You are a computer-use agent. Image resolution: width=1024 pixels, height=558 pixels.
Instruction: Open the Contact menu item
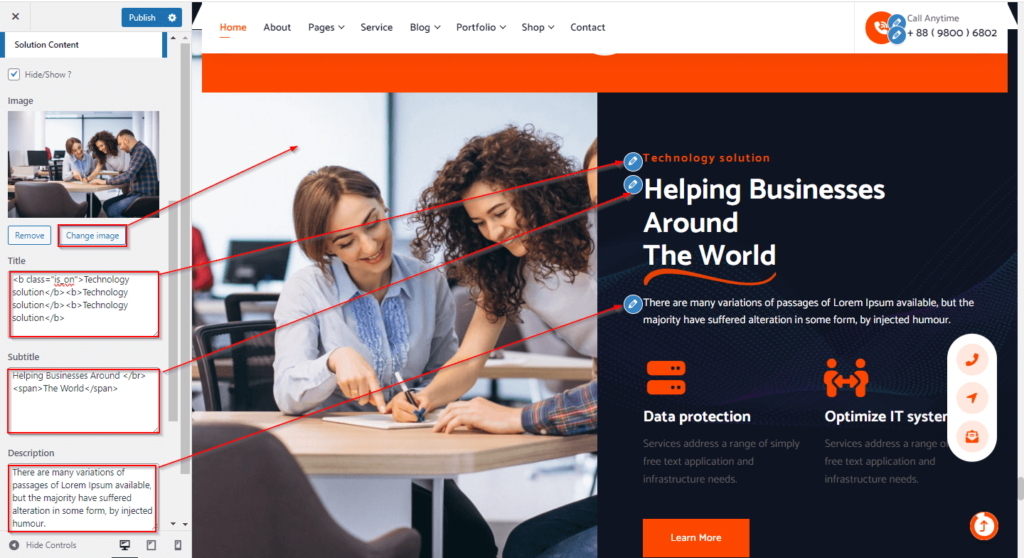tap(587, 27)
